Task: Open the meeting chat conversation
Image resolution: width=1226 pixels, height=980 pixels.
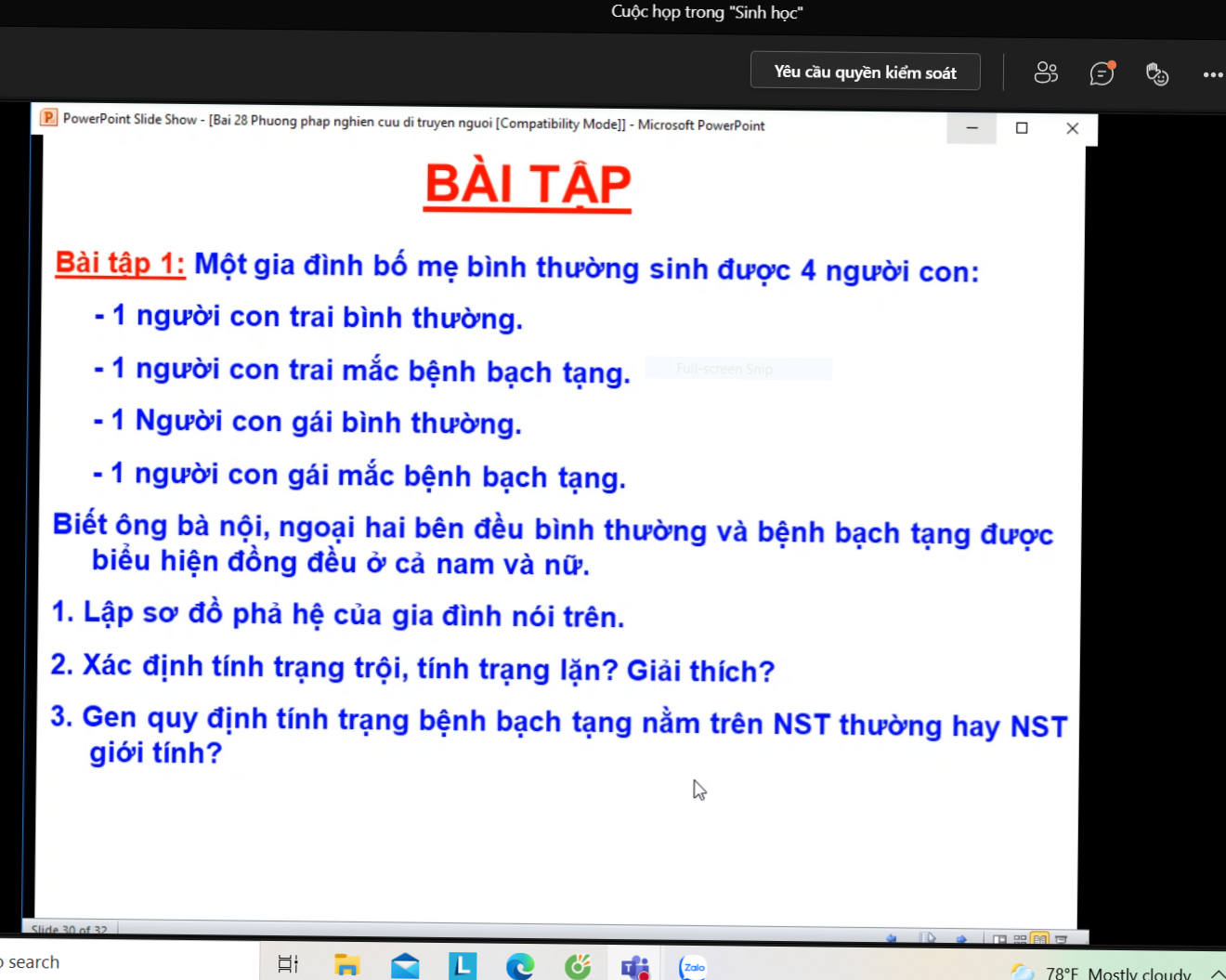Action: pyautogui.click(x=1102, y=72)
